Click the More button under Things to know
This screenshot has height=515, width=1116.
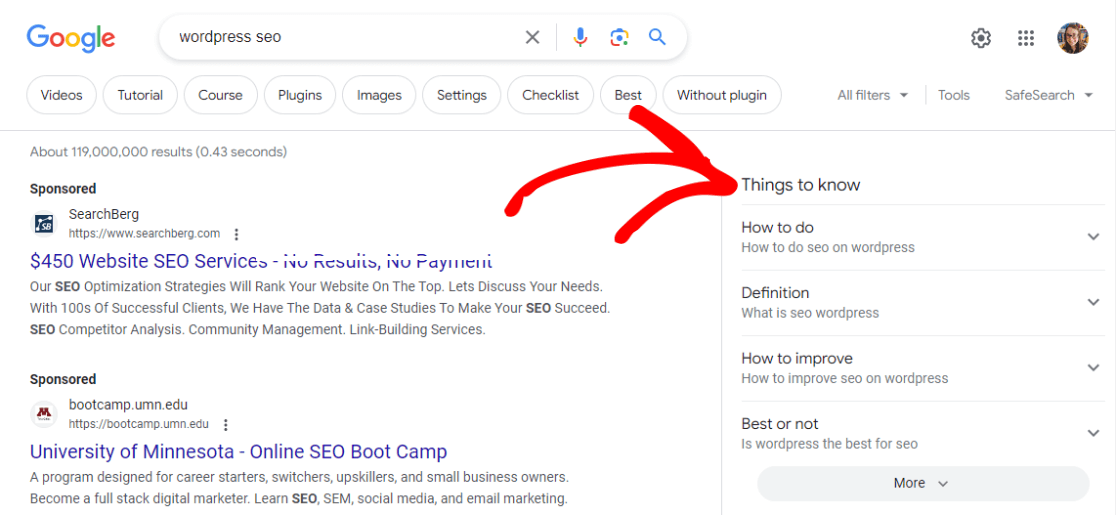tap(922, 483)
